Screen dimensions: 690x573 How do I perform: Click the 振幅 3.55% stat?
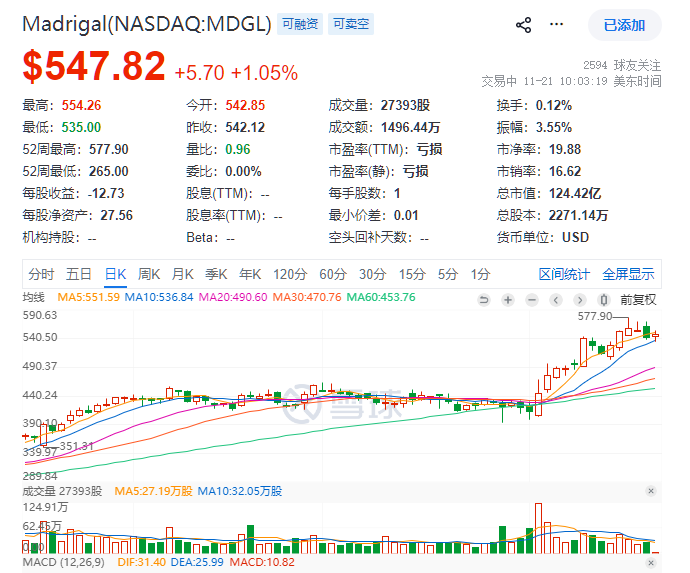coord(534,128)
